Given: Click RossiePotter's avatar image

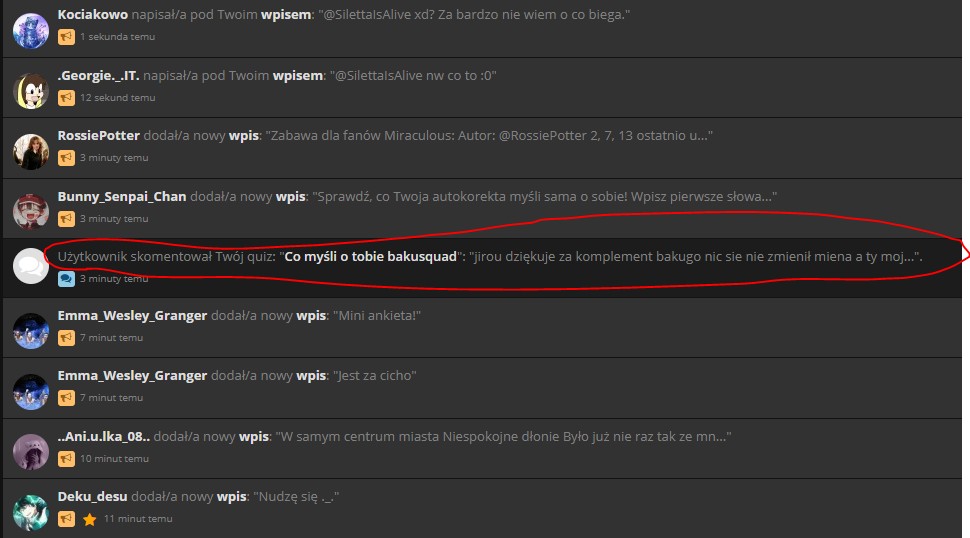Looking at the screenshot, I should pyautogui.click(x=31, y=151).
